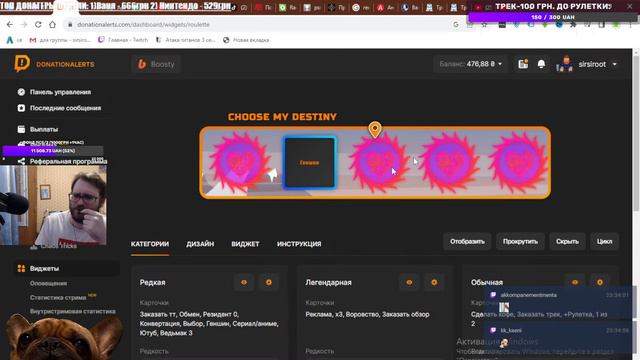Toggle visibility eye of Обычная category

[575, 282]
